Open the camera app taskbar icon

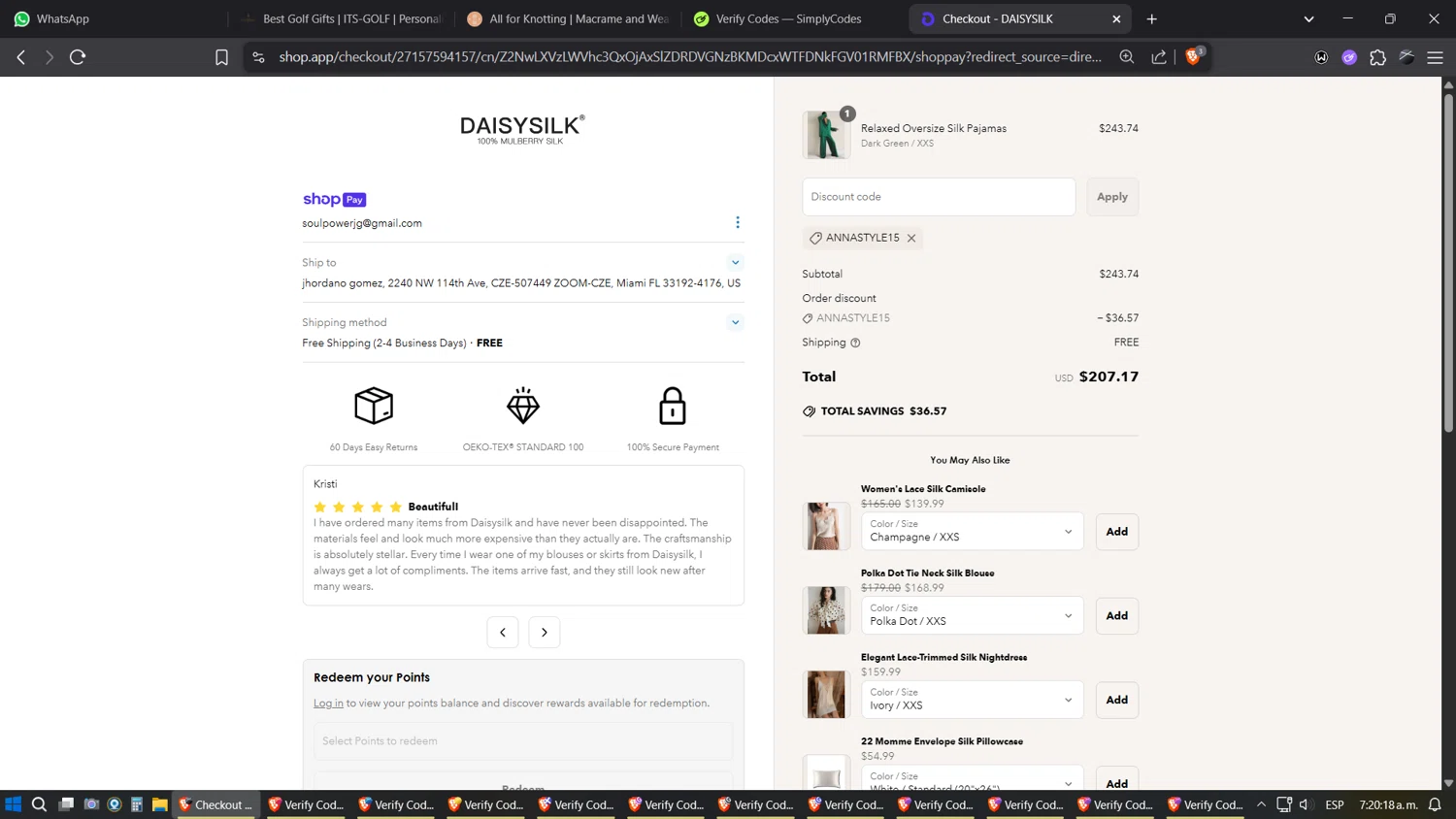[x=91, y=804]
